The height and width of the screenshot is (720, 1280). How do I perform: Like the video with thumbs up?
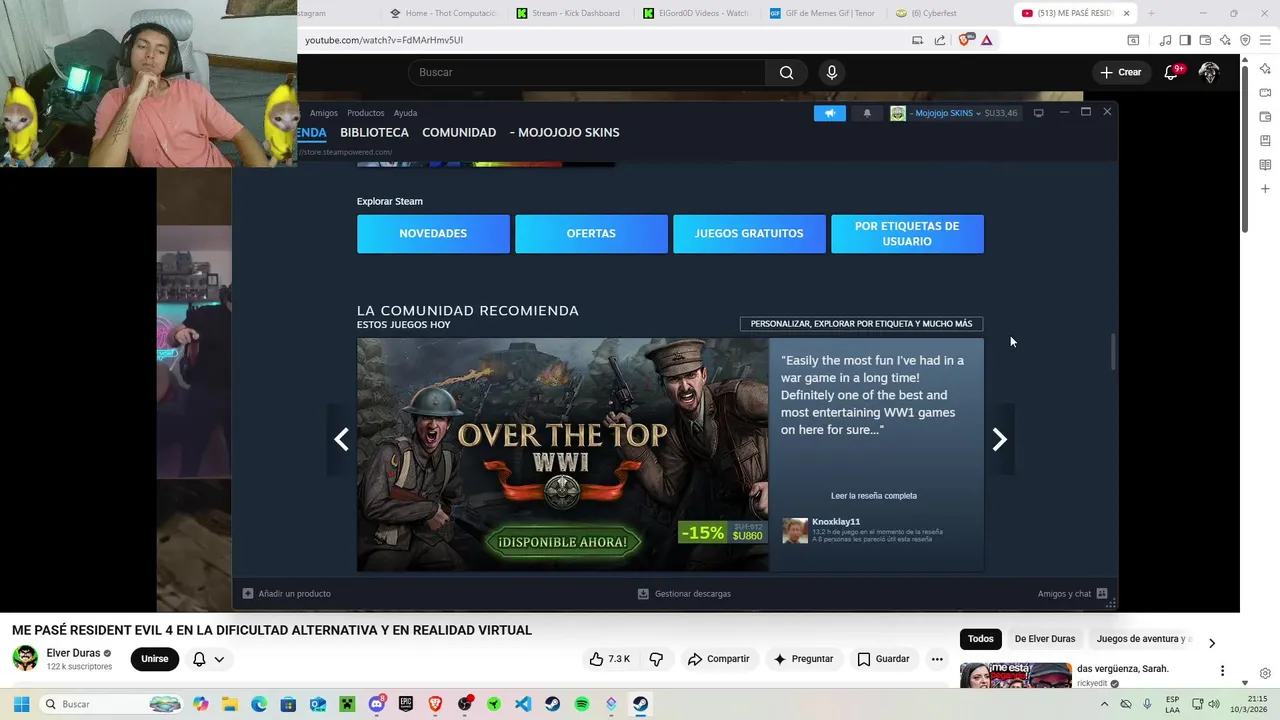point(609,659)
